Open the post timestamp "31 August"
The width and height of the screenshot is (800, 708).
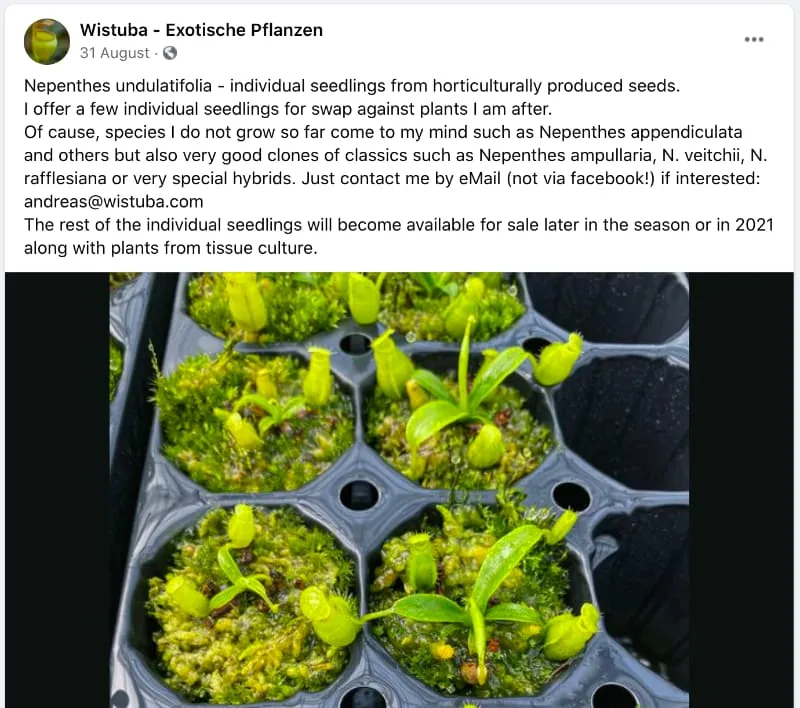115,53
